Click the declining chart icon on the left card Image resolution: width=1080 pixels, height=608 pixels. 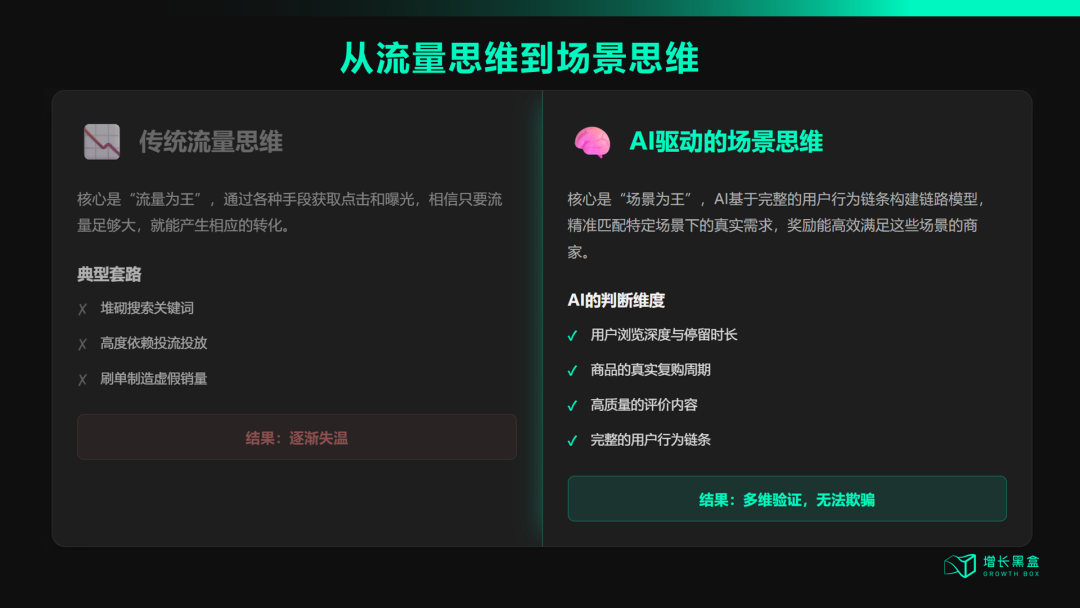tap(99, 141)
